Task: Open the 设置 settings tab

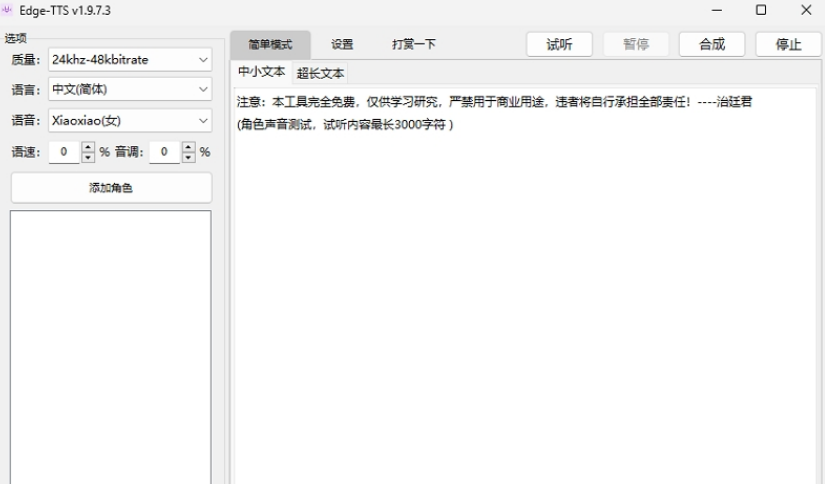Action: coord(342,45)
